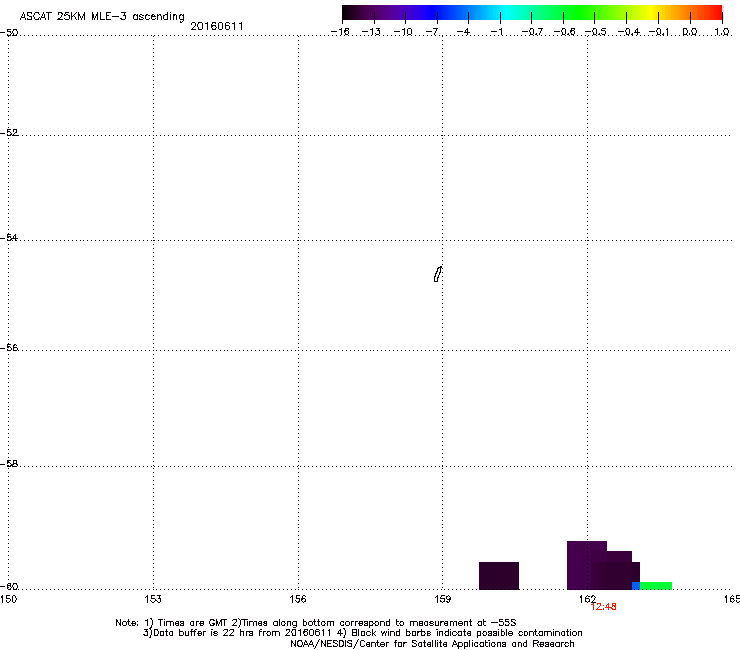Click the NOAA/NESDIS credit line
The height and width of the screenshot is (650, 740).
(x=432, y=644)
